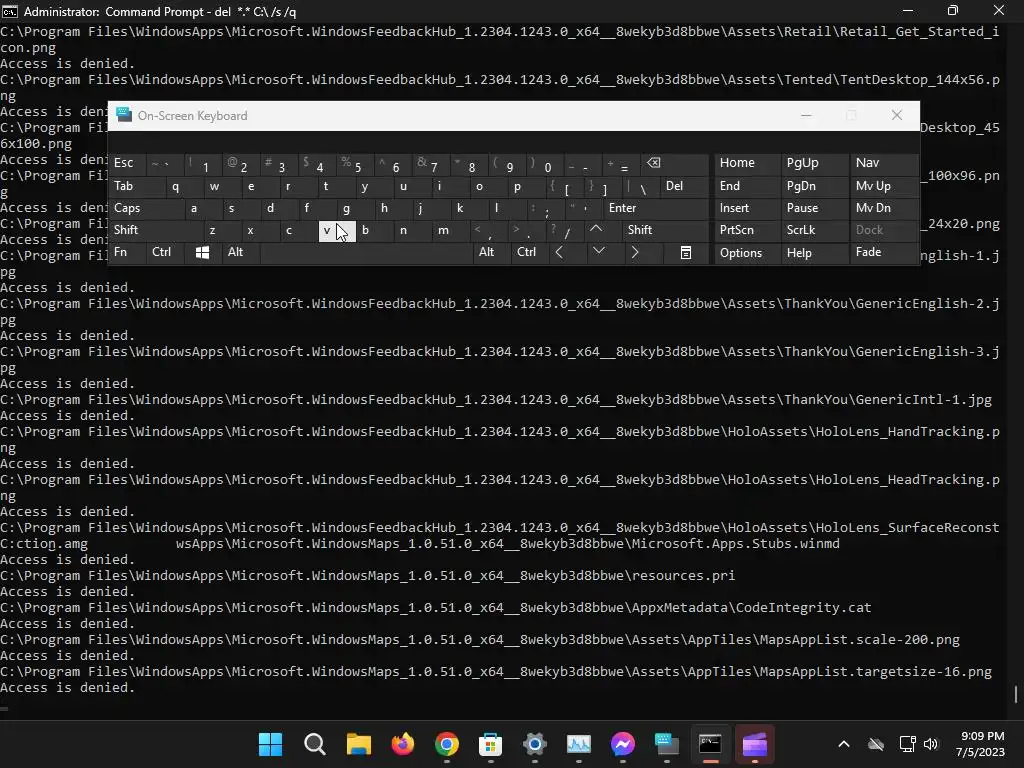Click the Tab key on keyboard
1024x768 pixels.
point(136,186)
